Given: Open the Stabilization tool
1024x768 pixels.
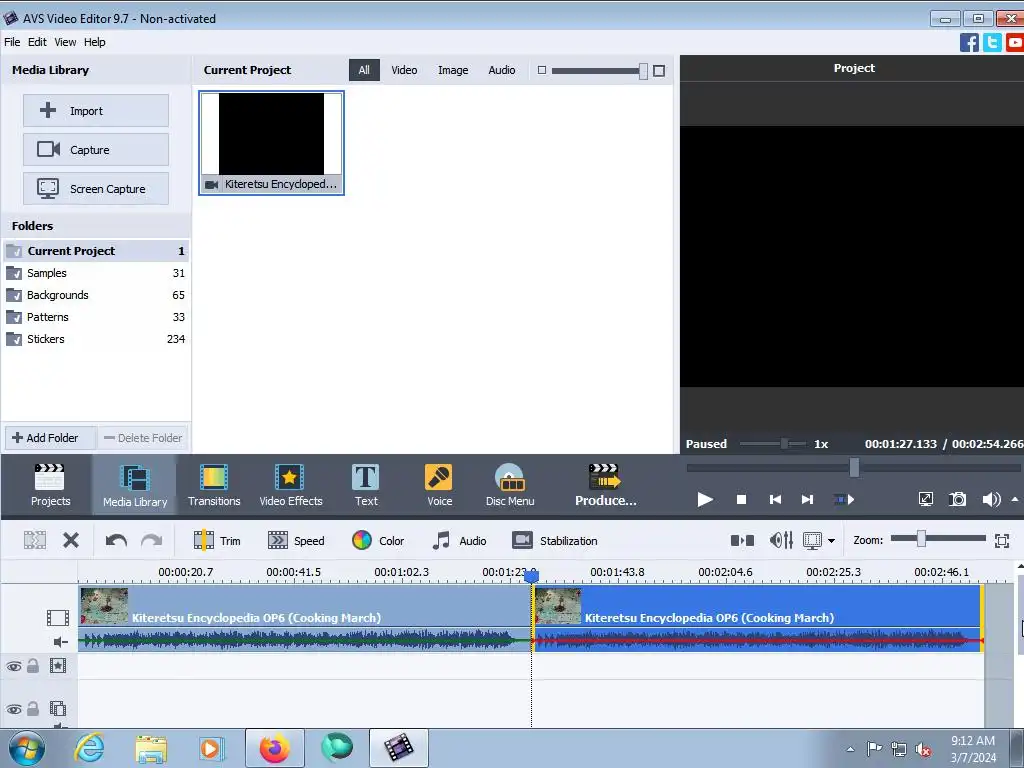Looking at the screenshot, I should pos(555,541).
